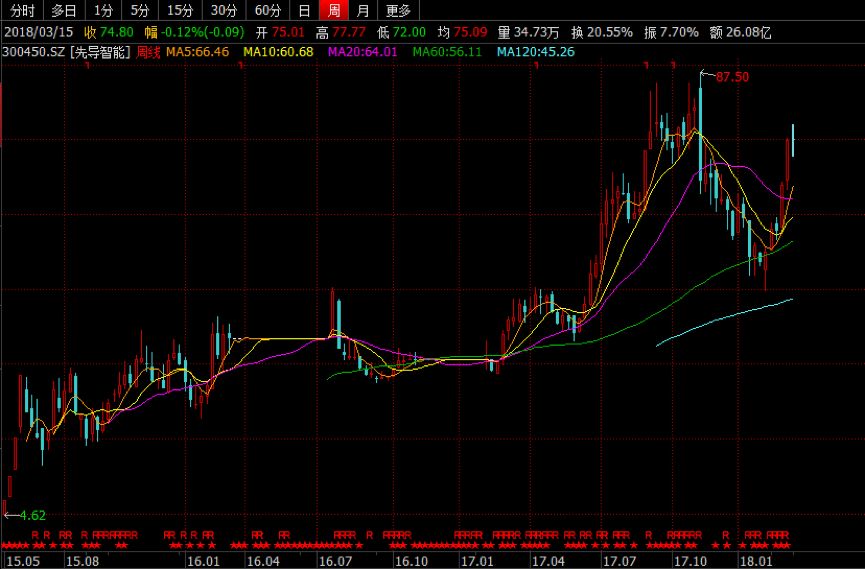The width and height of the screenshot is (865, 569).
Task: Switch to the 日 daily chart tab
Action: coord(304,10)
